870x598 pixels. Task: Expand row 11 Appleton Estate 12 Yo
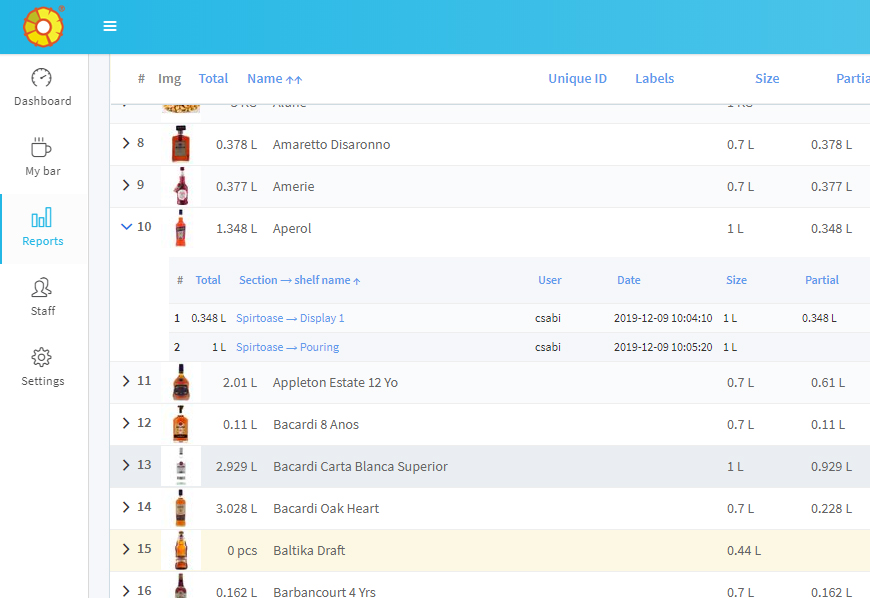tap(126, 381)
